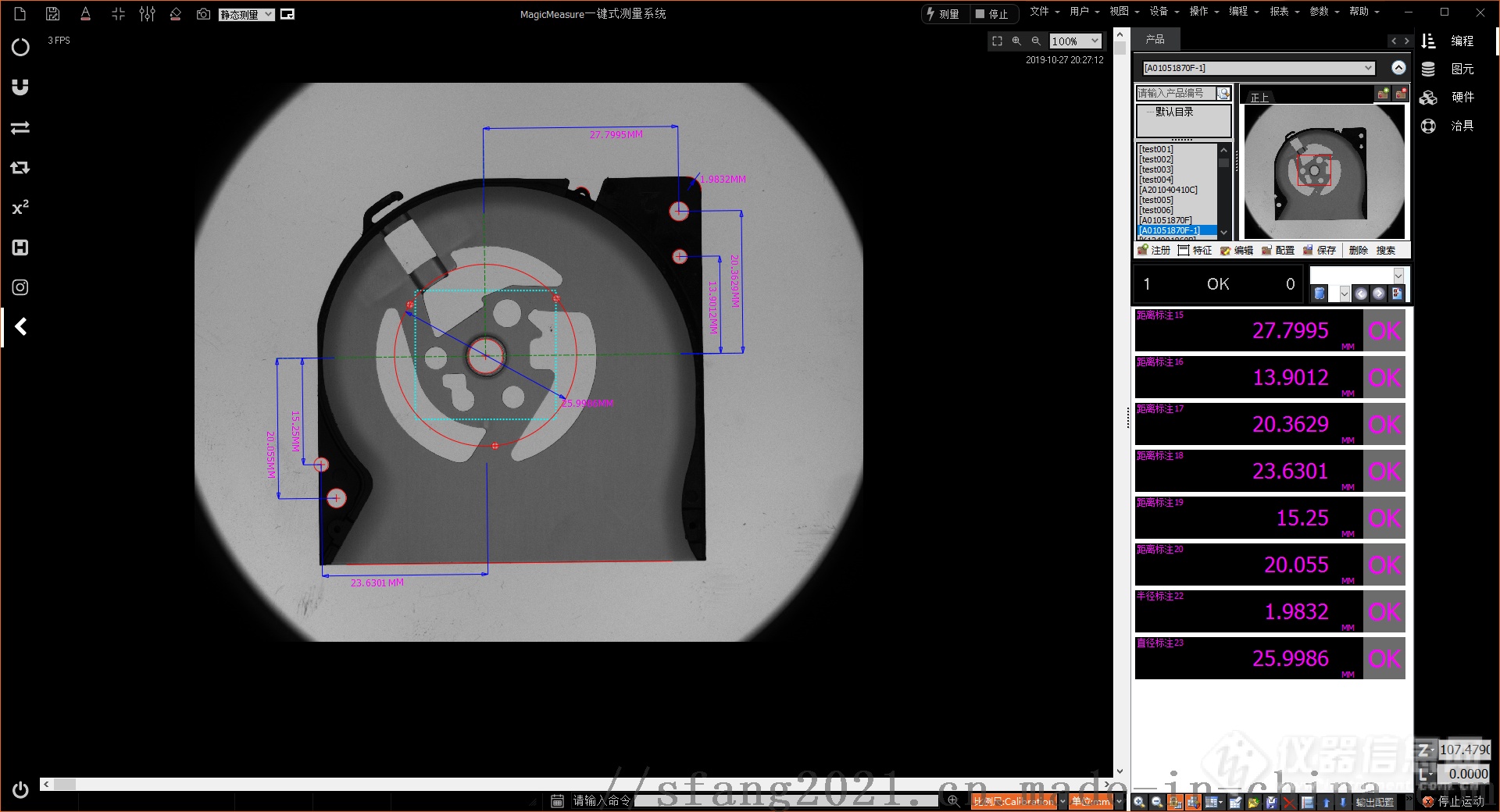
Task: Click the 保存 save button
Action: [x=1320, y=250]
